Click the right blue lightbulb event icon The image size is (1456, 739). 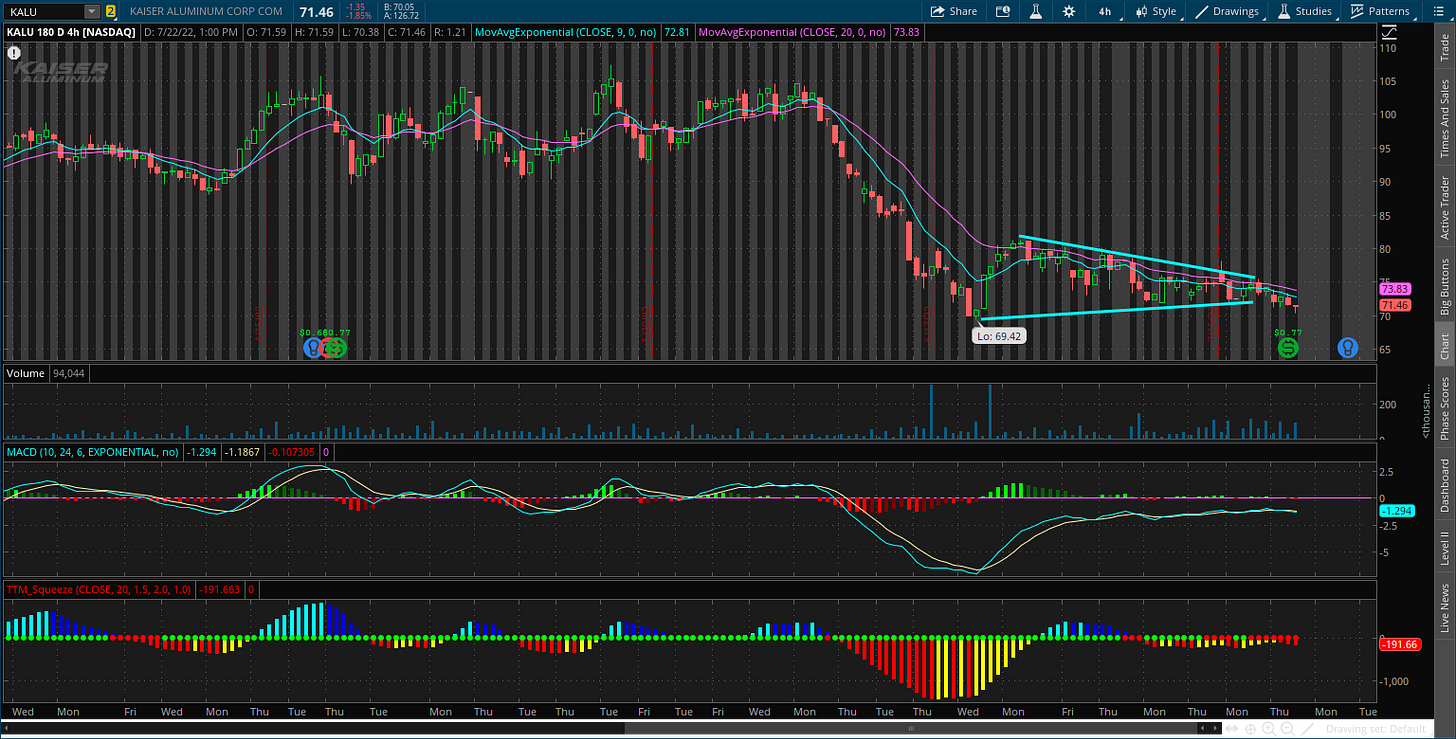coord(1348,347)
